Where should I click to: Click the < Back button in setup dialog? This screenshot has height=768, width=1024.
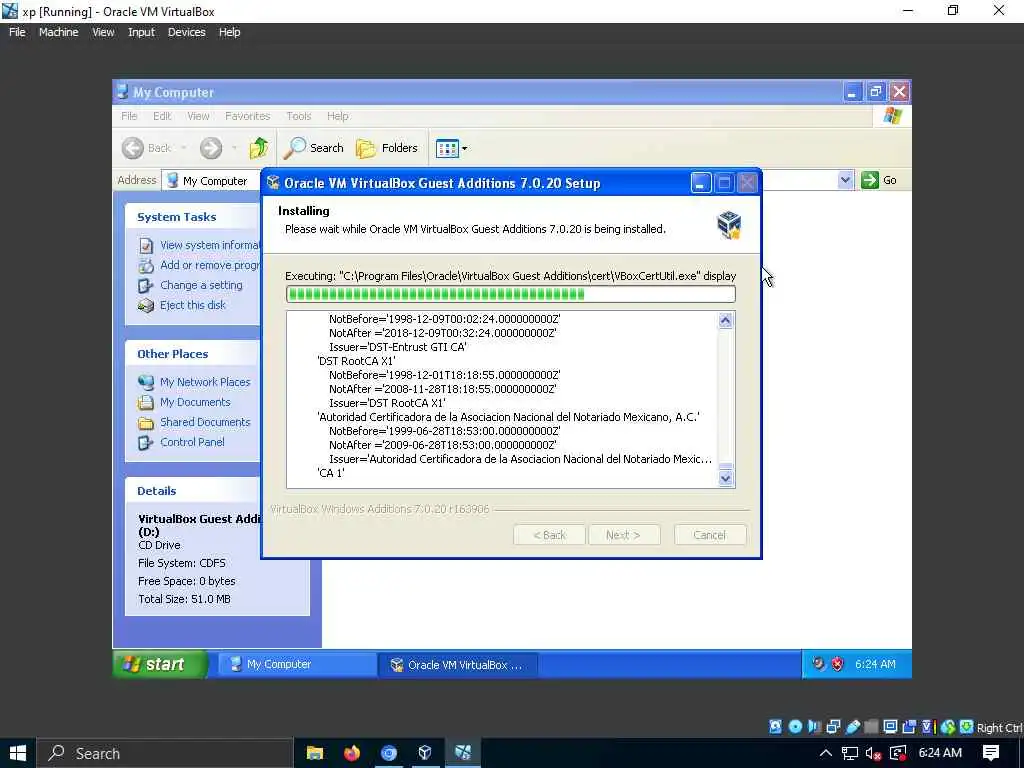click(549, 535)
